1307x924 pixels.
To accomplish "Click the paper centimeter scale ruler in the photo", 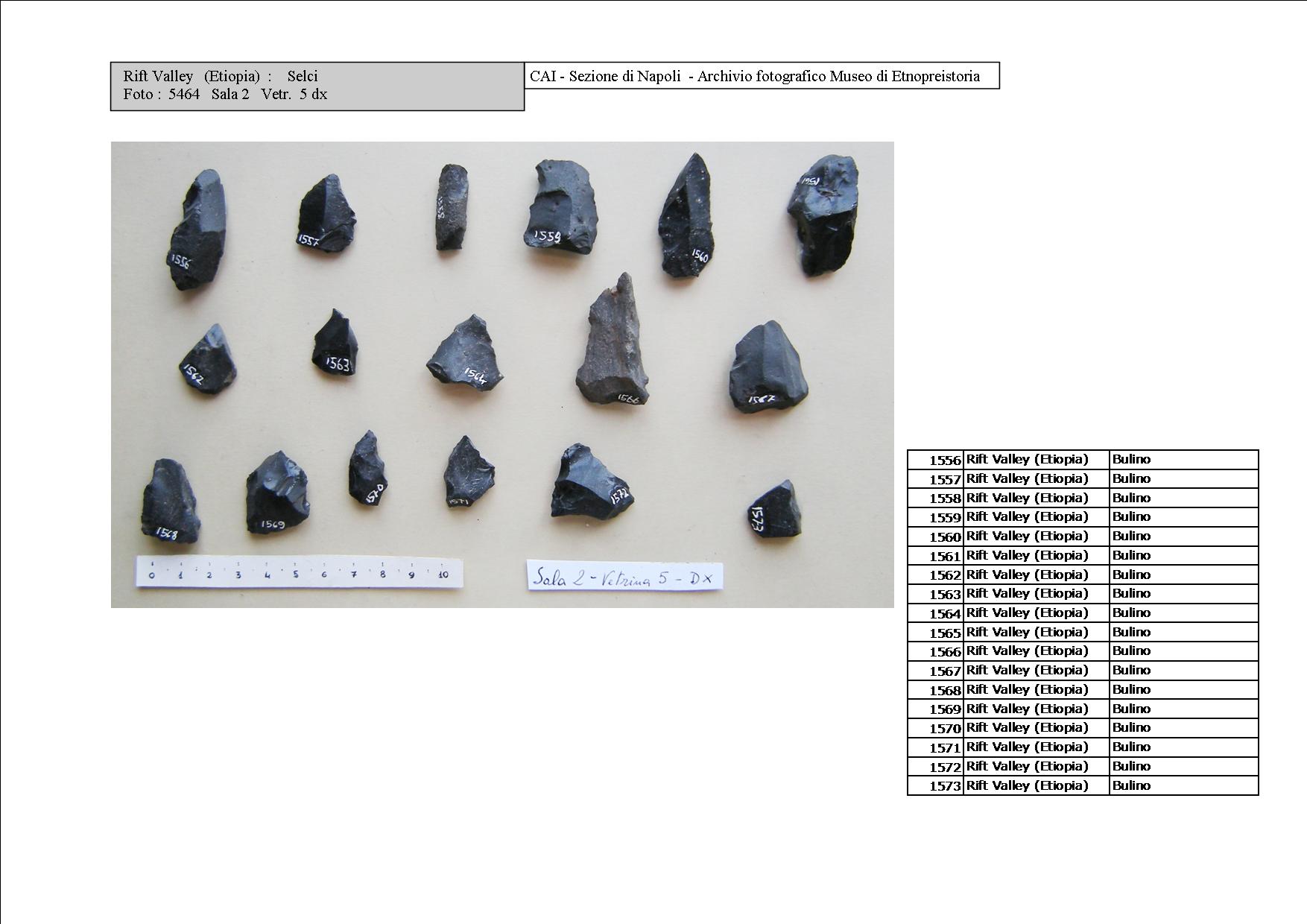I will coord(299,572).
